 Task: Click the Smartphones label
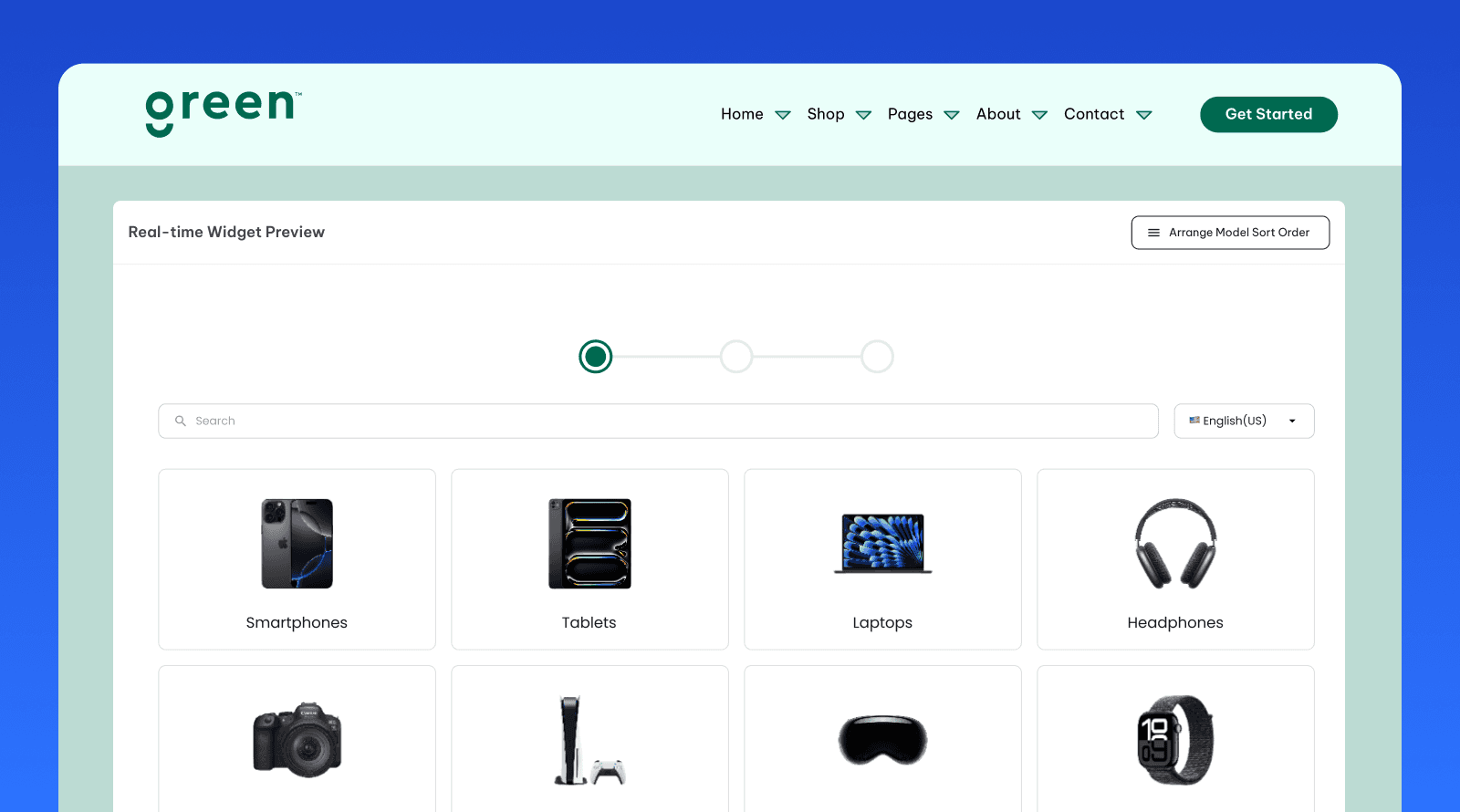click(x=297, y=622)
